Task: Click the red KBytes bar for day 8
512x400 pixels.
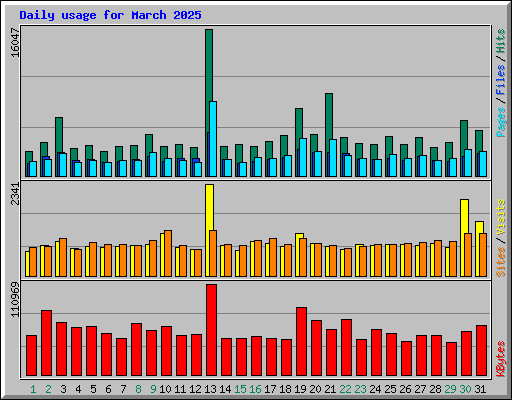Action: coord(136,350)
